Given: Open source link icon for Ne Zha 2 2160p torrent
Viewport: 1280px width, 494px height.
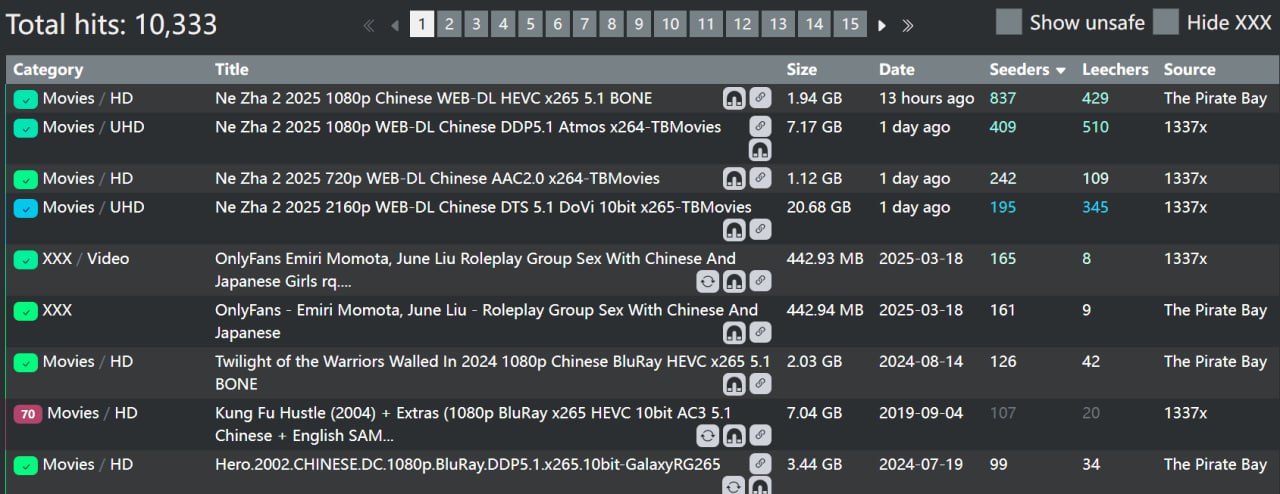Looking at the screenshot, I should (761, 230).
